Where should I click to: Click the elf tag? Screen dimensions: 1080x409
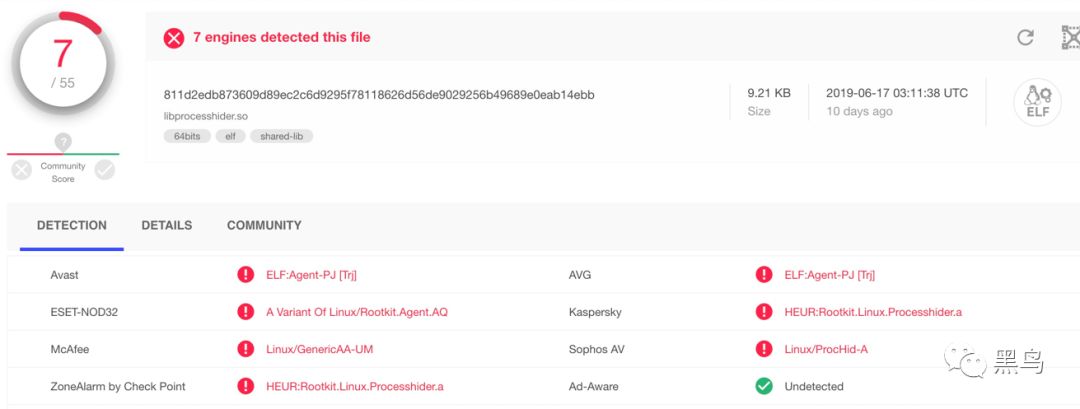click(x=230, y=136)
